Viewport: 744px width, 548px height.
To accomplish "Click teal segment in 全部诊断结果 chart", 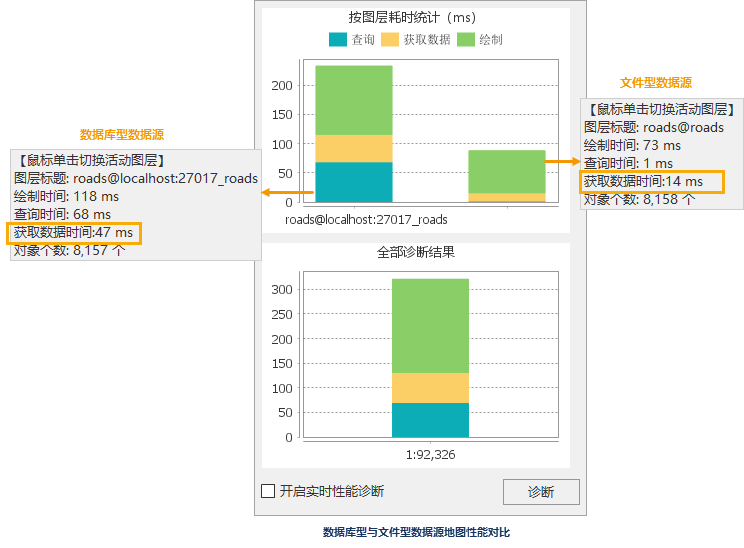I will pos(430,420).
